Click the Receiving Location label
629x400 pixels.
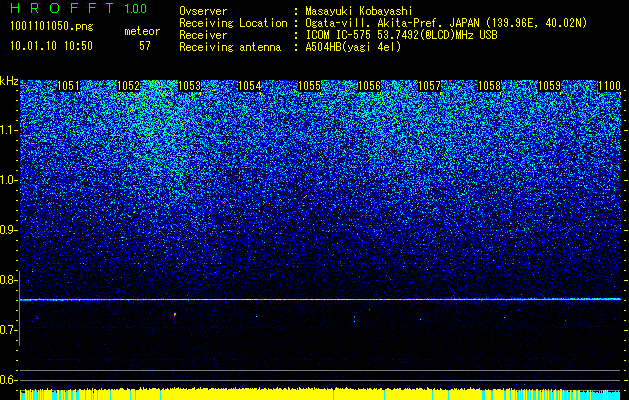pyautogui.click(x=233, y=24)
